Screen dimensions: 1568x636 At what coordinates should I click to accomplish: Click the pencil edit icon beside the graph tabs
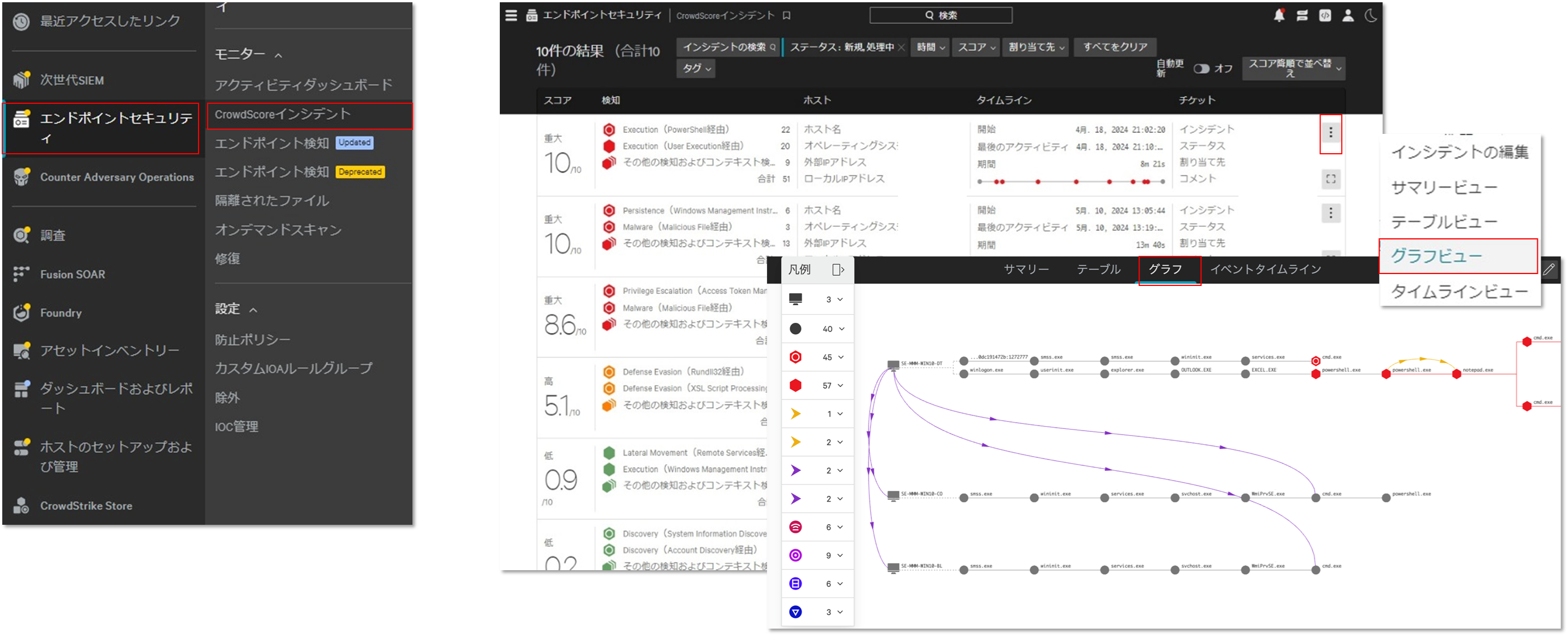coord(1549,268)
